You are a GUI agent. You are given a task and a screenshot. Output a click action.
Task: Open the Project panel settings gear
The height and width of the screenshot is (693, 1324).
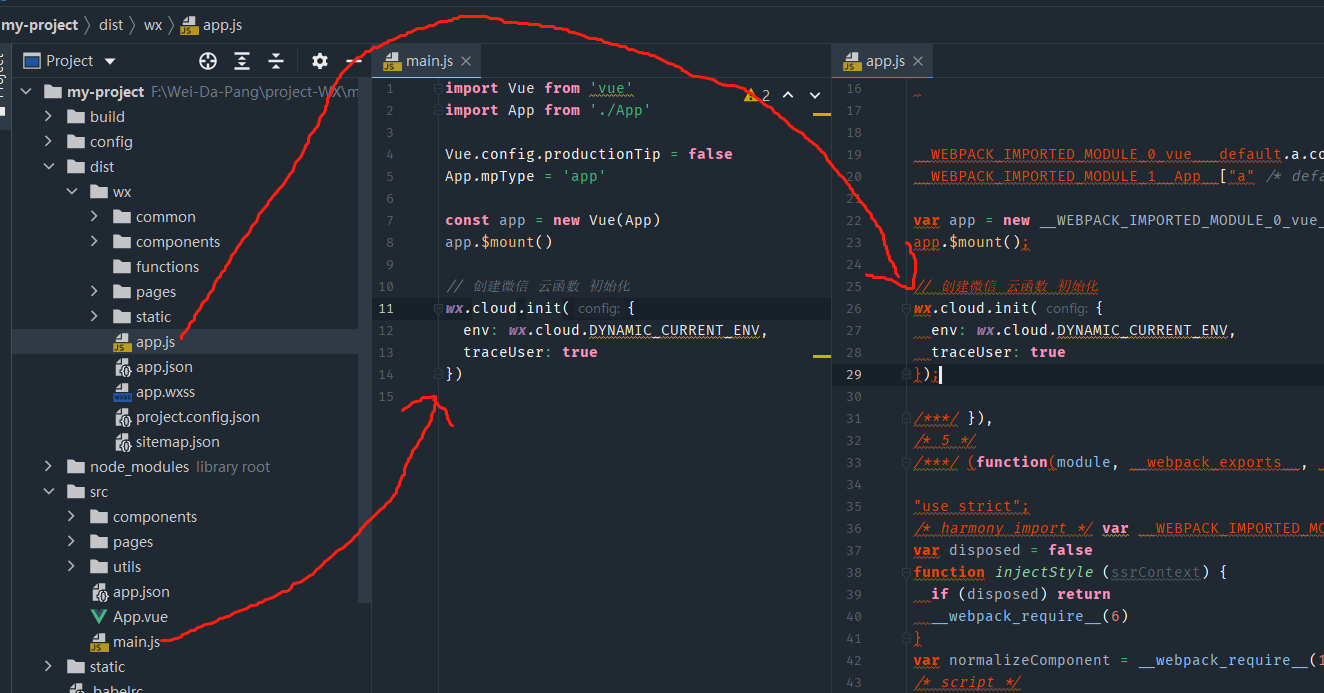(x=320, y=61)
